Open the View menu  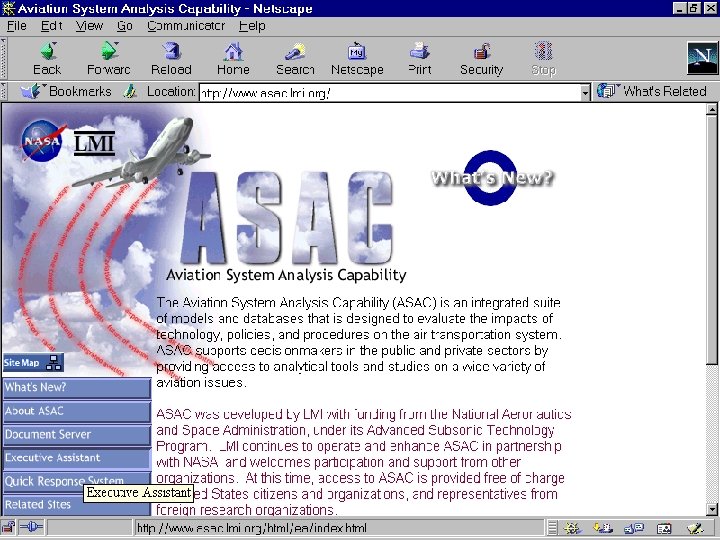coord(89,26)
